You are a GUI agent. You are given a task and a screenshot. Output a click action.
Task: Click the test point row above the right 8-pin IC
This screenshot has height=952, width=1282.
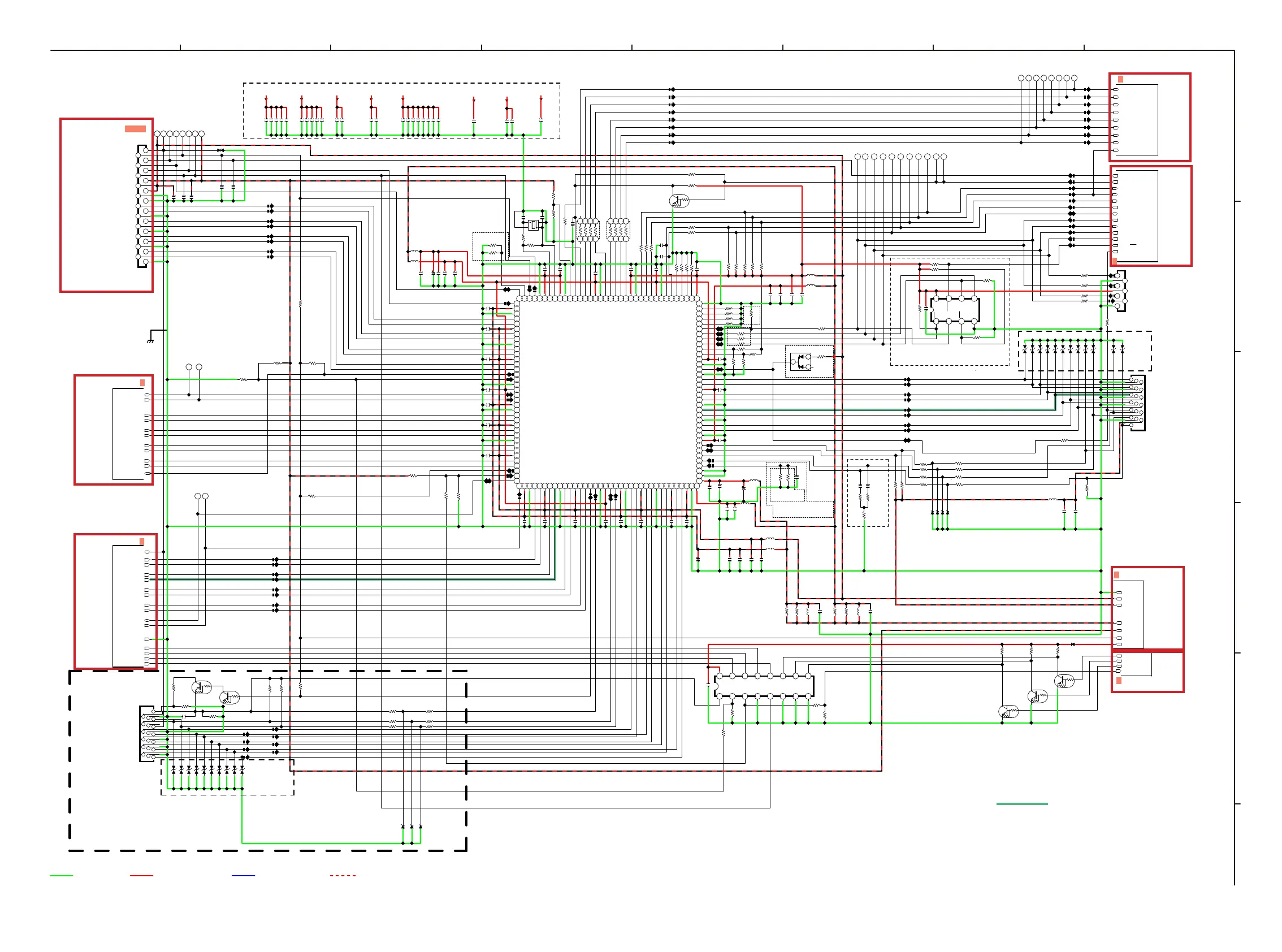click(900, 157)
